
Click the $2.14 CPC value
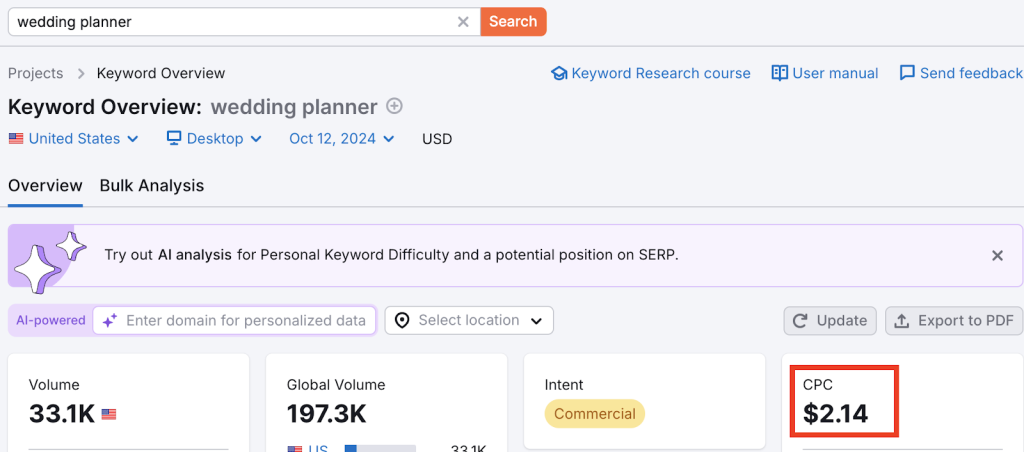click(x=835, y=413)
